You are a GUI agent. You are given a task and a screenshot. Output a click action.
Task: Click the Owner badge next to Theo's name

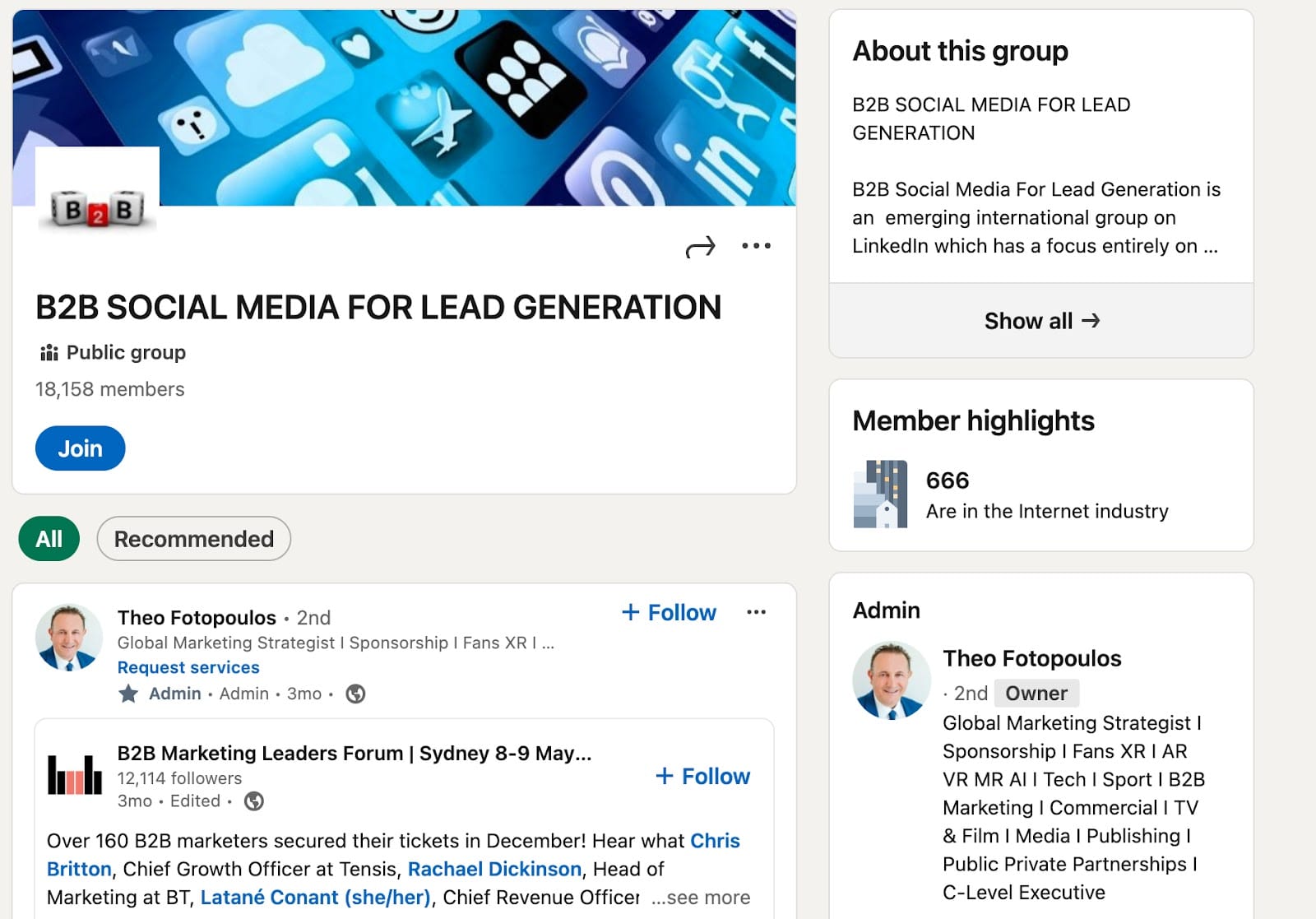1036,694
